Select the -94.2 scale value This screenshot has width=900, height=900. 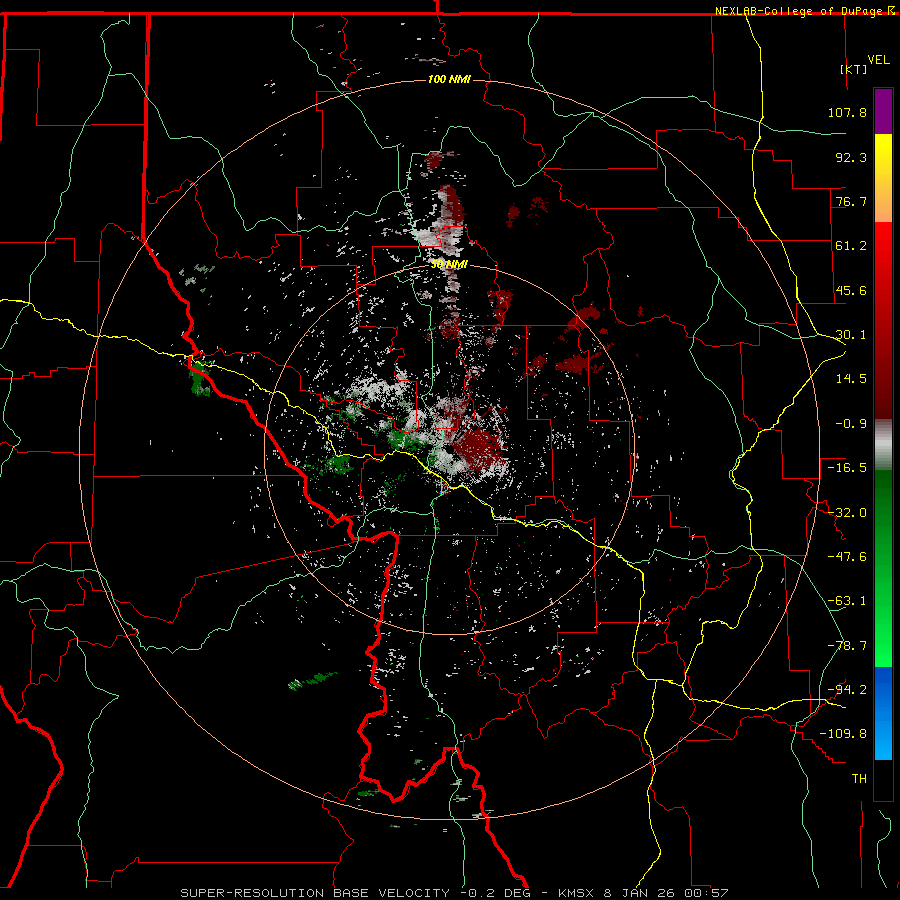point(847,689)
